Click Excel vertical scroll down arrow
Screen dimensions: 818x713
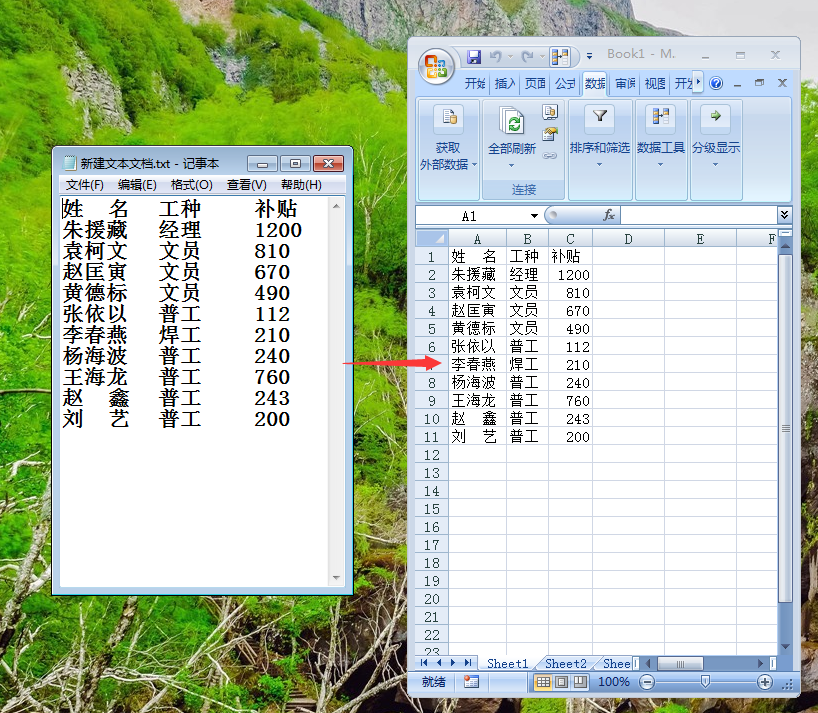click(785, 647)
